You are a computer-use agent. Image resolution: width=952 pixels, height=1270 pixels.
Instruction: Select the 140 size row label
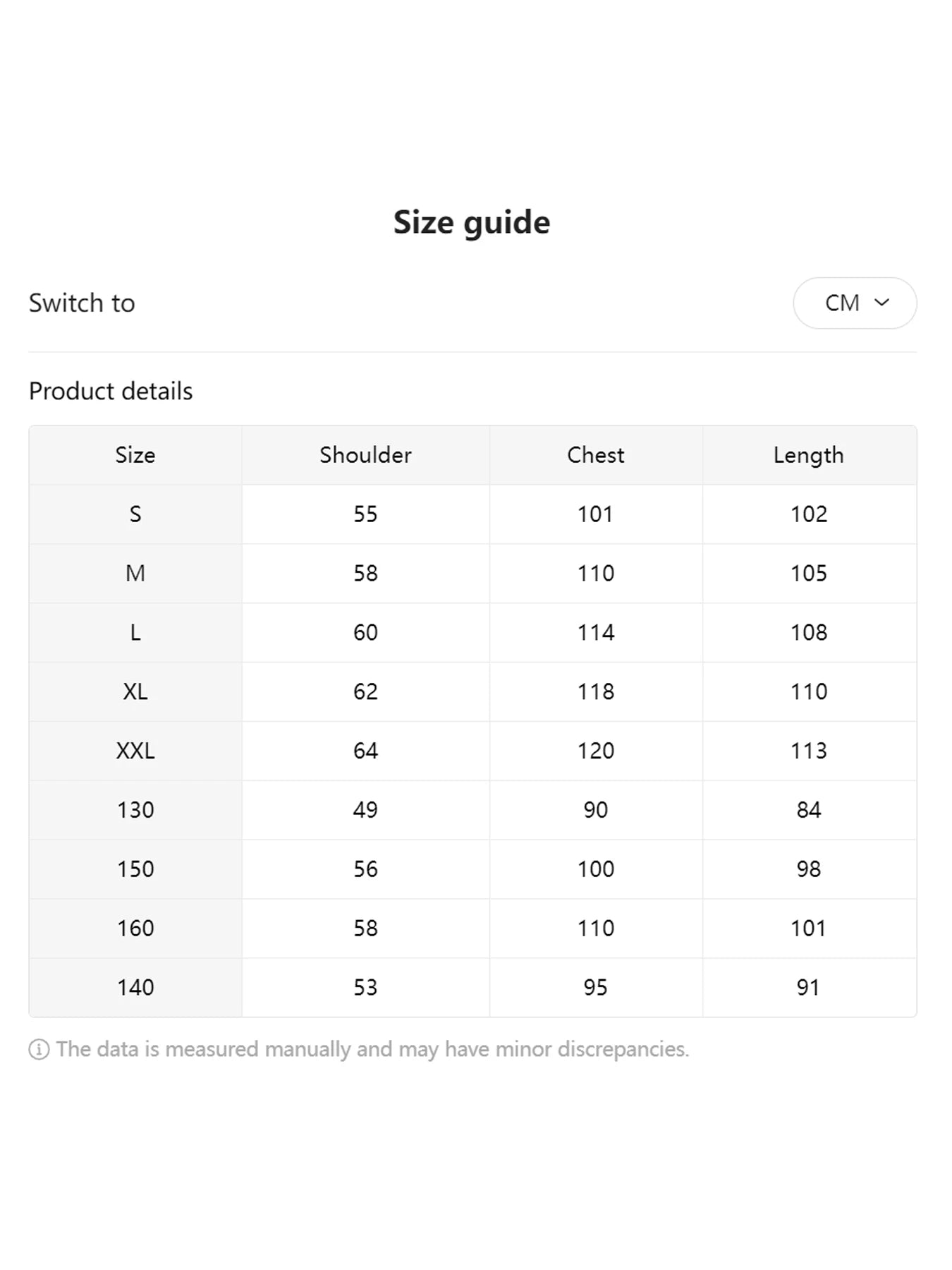click(x=135, y=987)
